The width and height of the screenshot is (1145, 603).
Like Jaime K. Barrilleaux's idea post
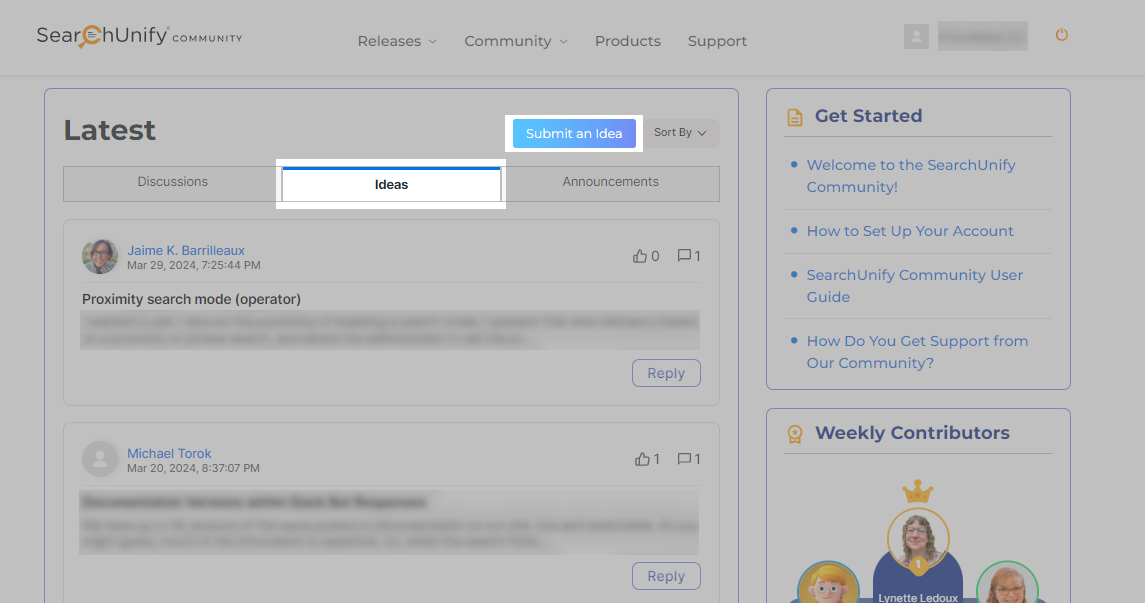tap(640, 256)
